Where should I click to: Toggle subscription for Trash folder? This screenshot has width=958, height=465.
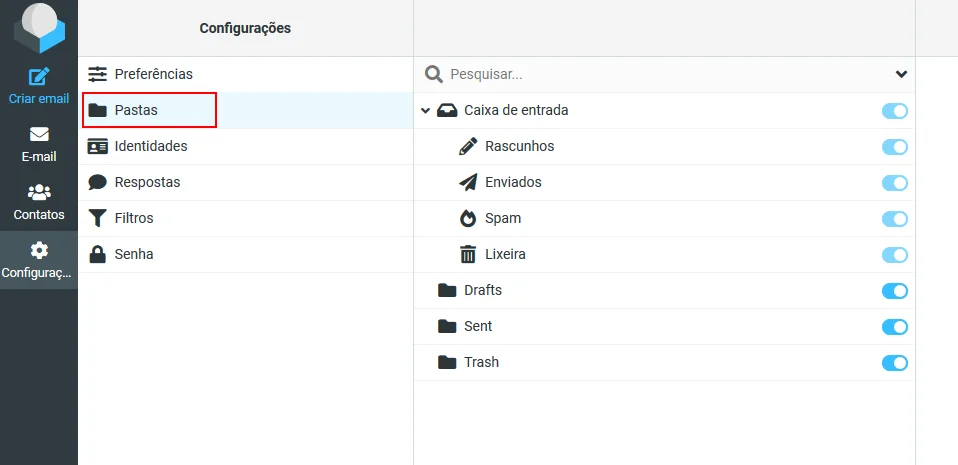coord(894,363)
